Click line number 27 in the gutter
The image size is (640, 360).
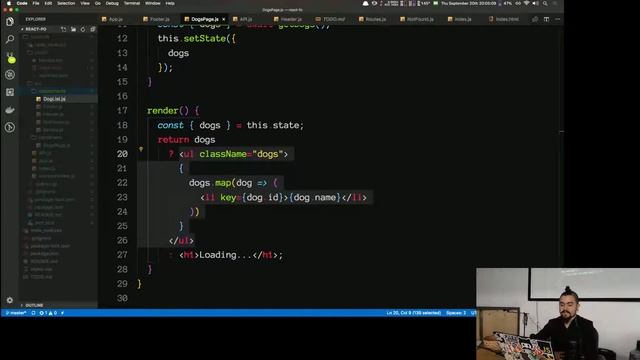[x=122, y=255]
